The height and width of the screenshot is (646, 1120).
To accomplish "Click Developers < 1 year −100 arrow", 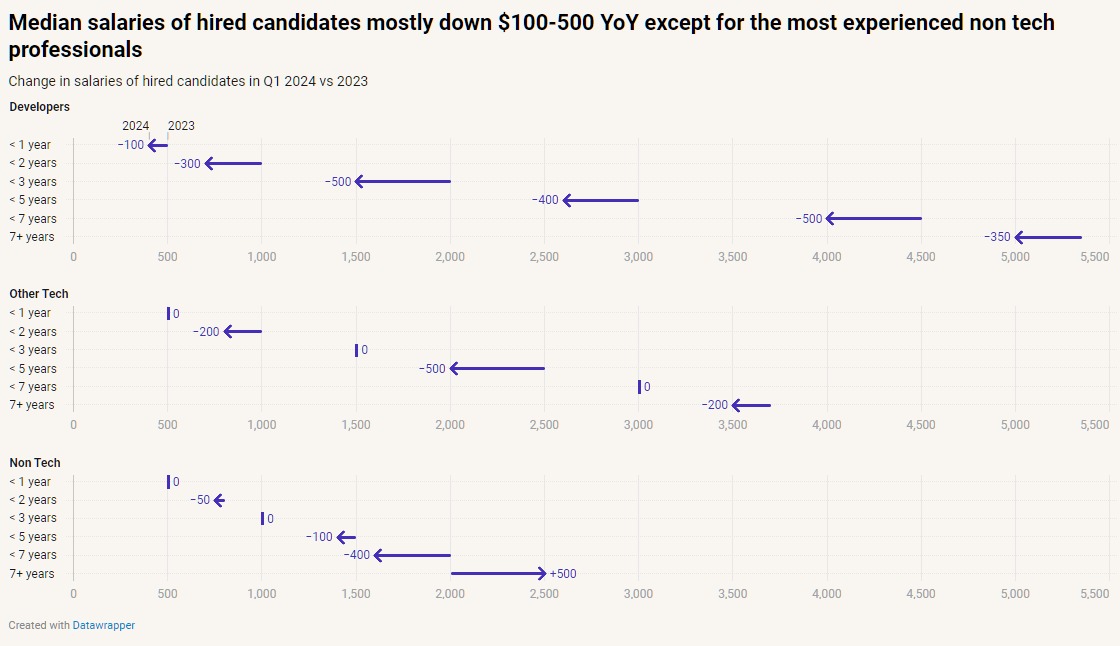I will click(x=158, y=145).
